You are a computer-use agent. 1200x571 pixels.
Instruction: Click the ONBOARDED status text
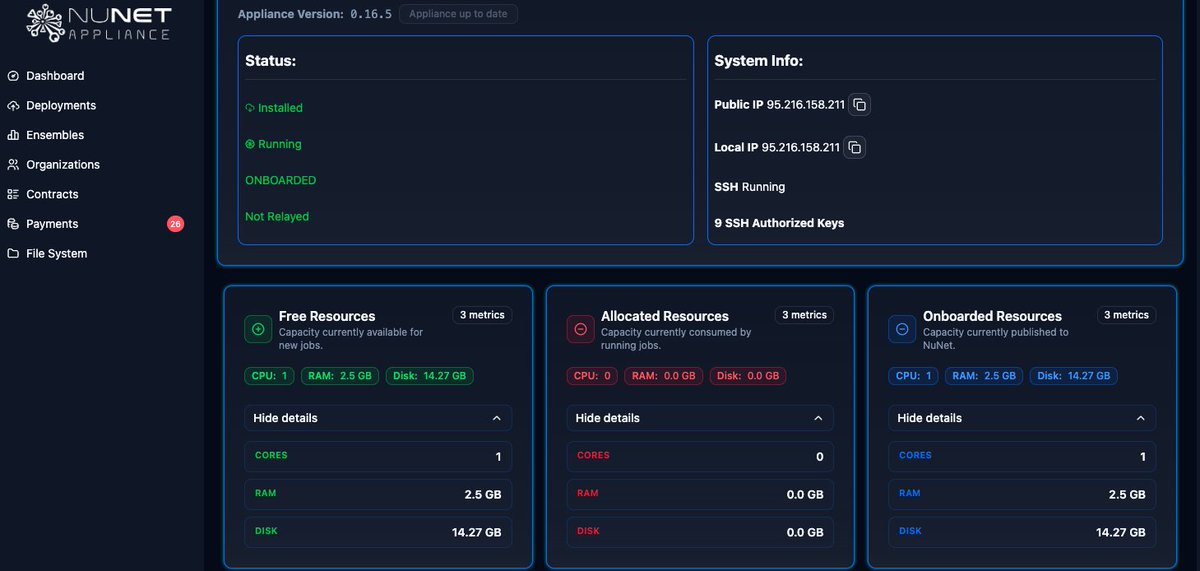[x=281, y=181]
